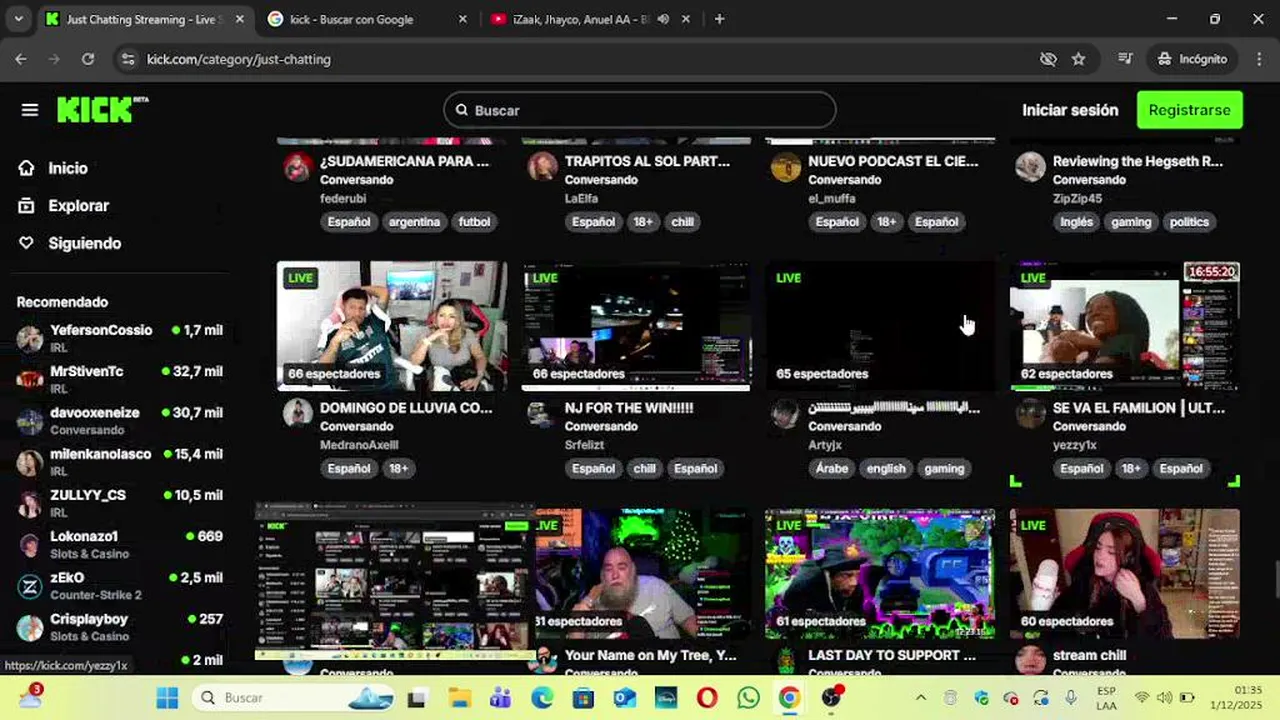Screen dimensions: 1280x720
Task: Open the tab search dropdown arrow
Action: point(18,19)
